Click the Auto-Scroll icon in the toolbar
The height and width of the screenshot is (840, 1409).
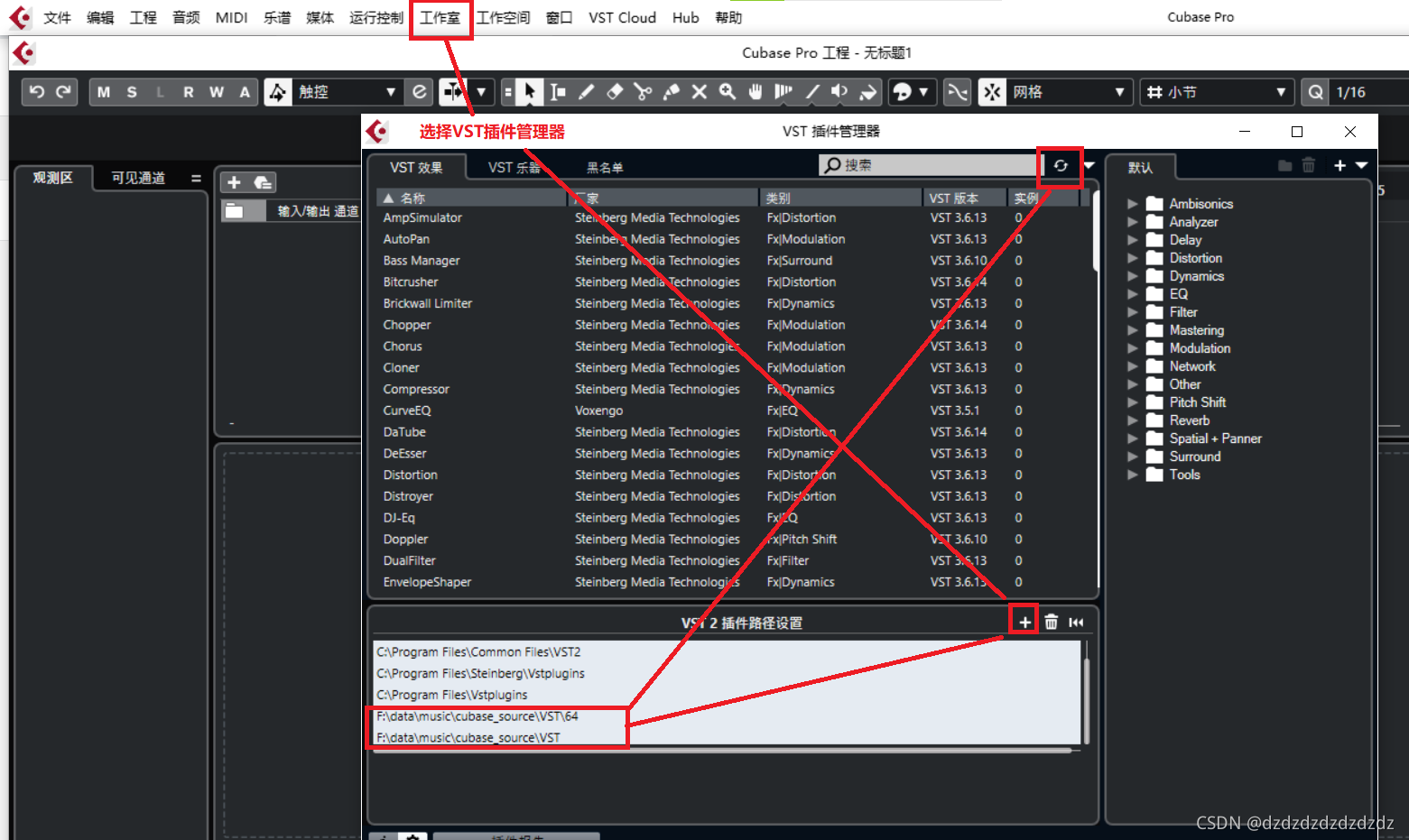click(x=453, y=92)
